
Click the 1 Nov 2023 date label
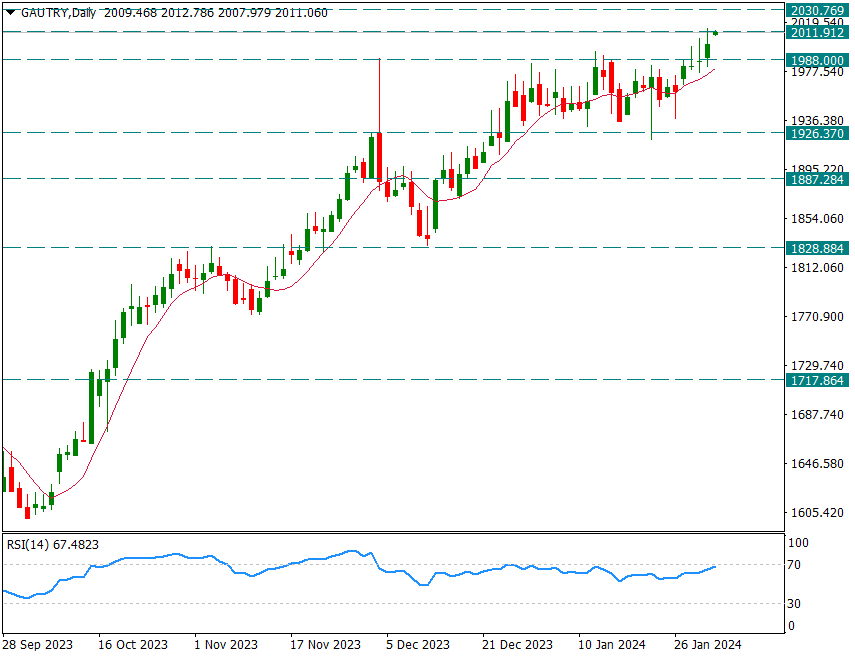[226, 644]
